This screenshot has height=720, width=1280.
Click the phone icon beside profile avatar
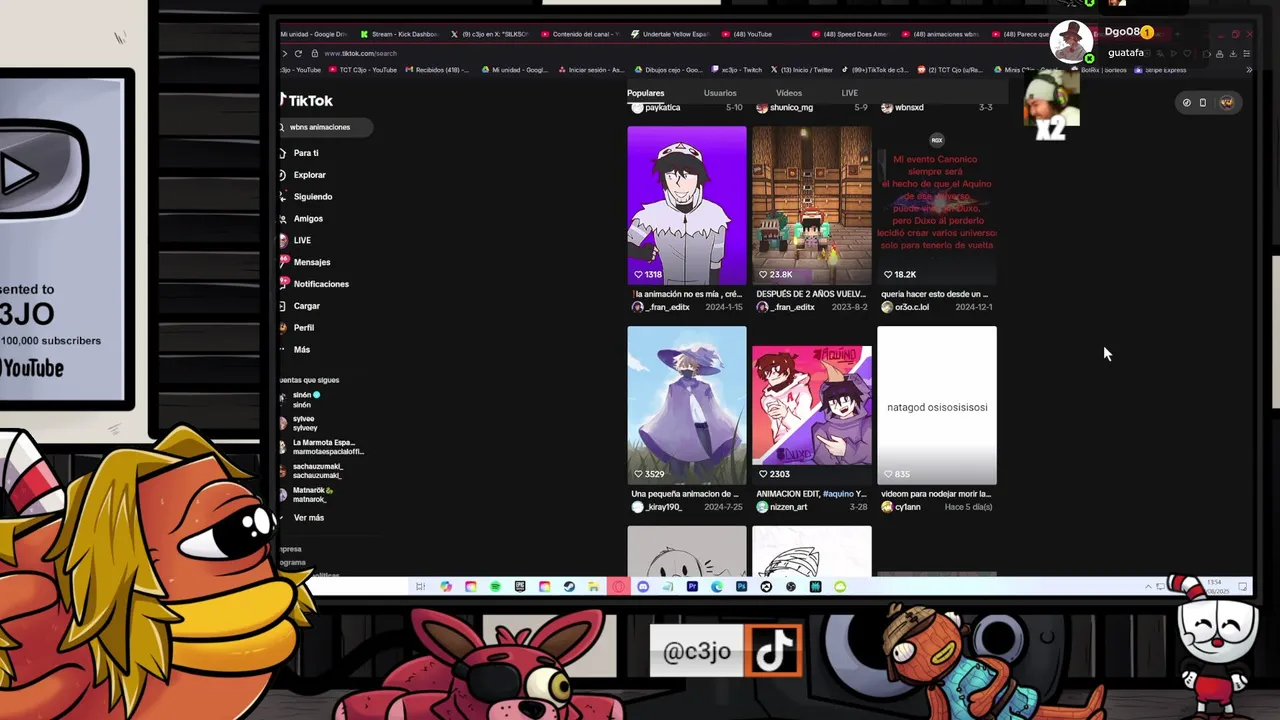(x=1203, y=102)
